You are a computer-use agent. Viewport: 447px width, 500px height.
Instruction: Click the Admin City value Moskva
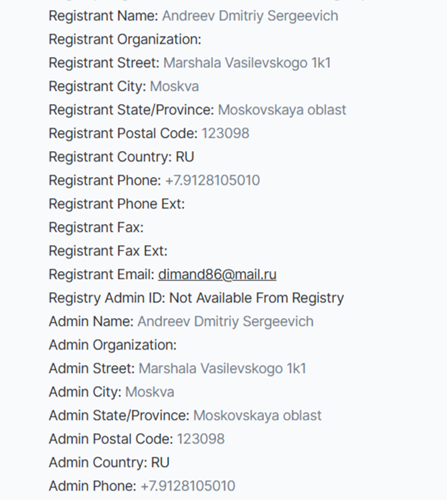pos(150,392)
